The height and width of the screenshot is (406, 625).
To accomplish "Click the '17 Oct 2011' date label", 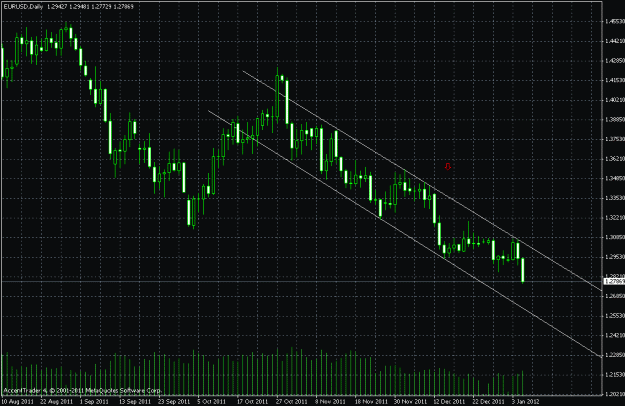I will (253, 401).
